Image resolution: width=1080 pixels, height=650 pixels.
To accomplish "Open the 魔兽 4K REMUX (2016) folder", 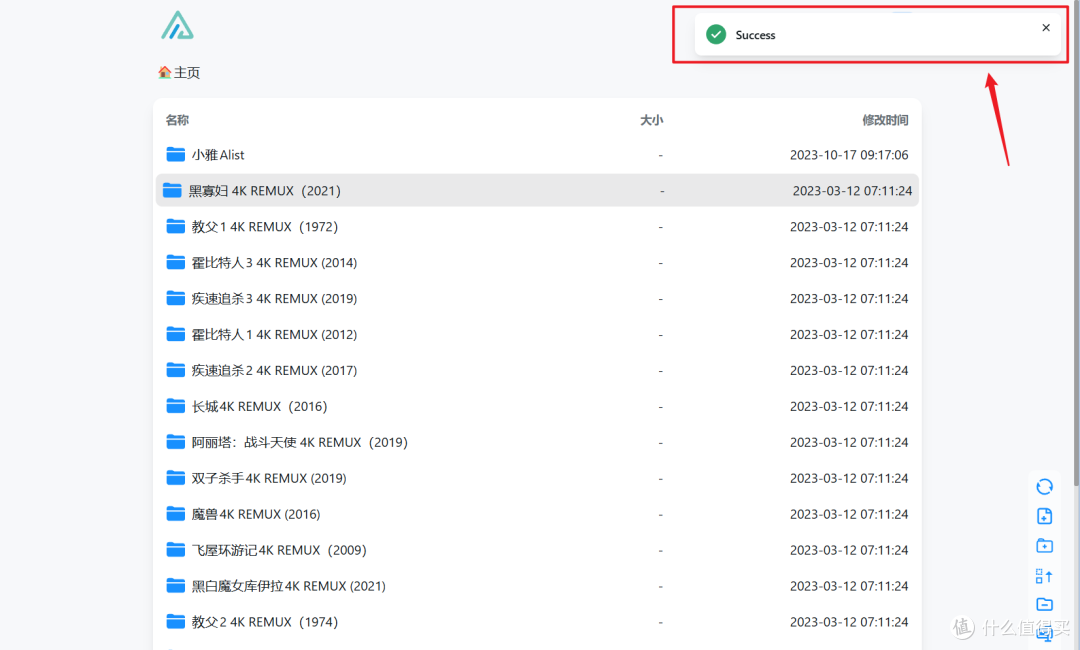I will pos(255,514).
